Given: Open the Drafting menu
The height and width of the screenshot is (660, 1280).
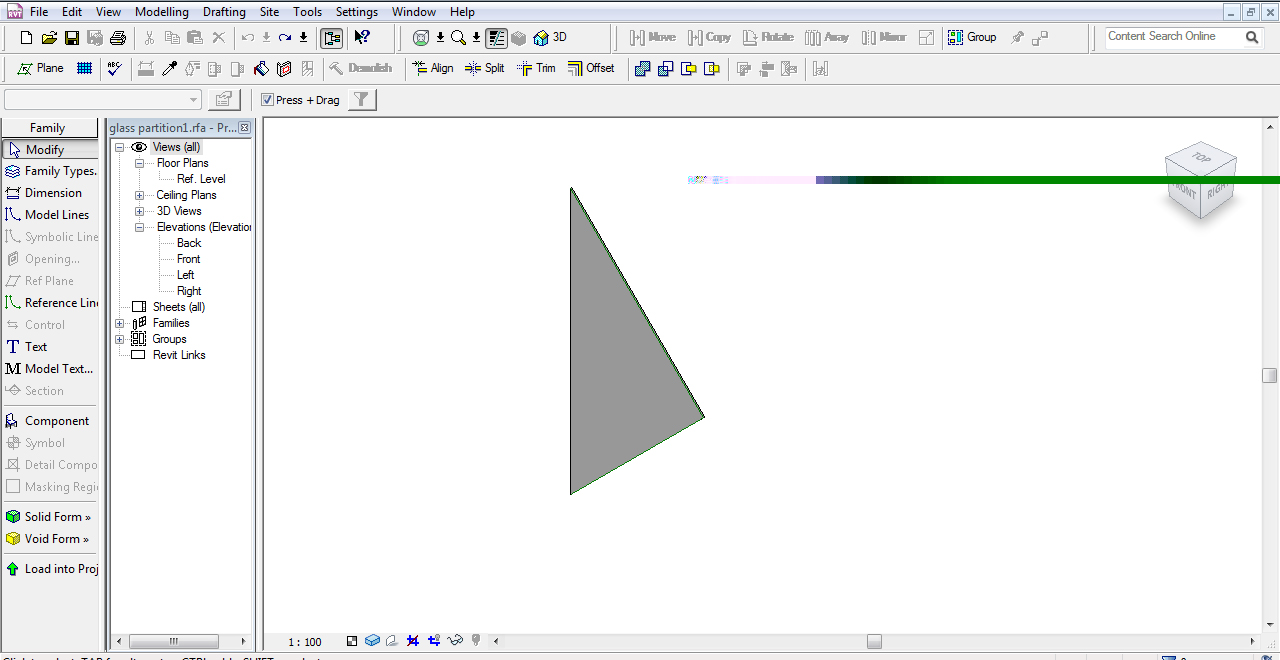Looking at the screenshot, I should [x=224, y=12].
